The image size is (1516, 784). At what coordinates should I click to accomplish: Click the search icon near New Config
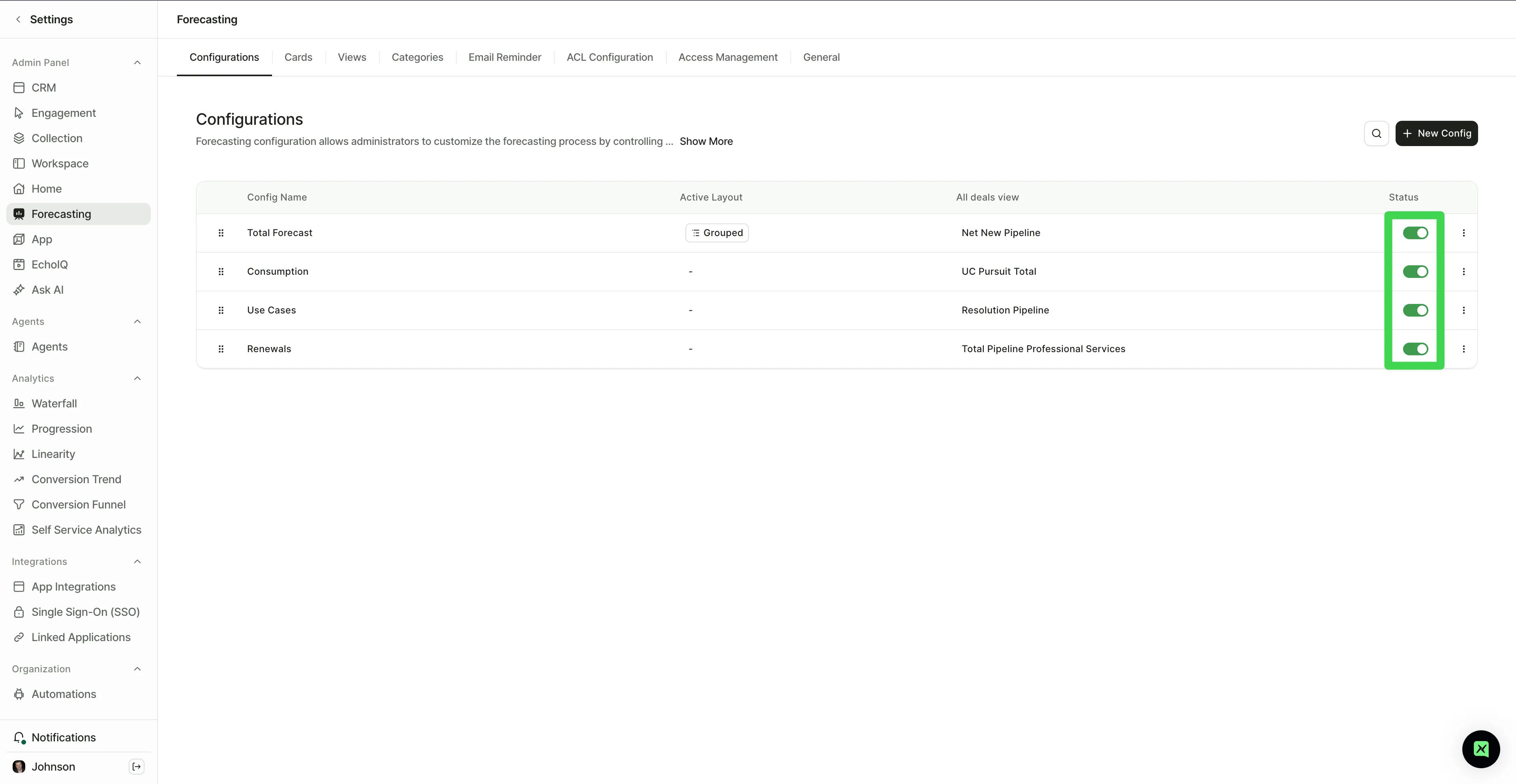1377,133
